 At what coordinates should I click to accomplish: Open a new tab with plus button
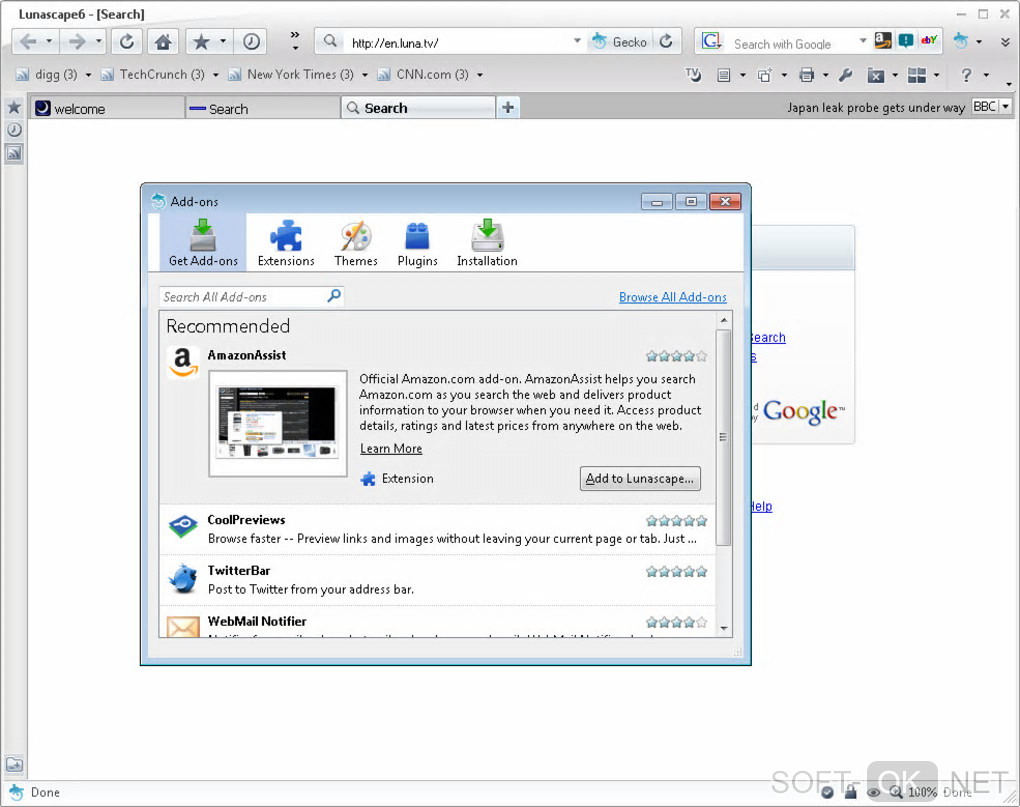point(508,107)
